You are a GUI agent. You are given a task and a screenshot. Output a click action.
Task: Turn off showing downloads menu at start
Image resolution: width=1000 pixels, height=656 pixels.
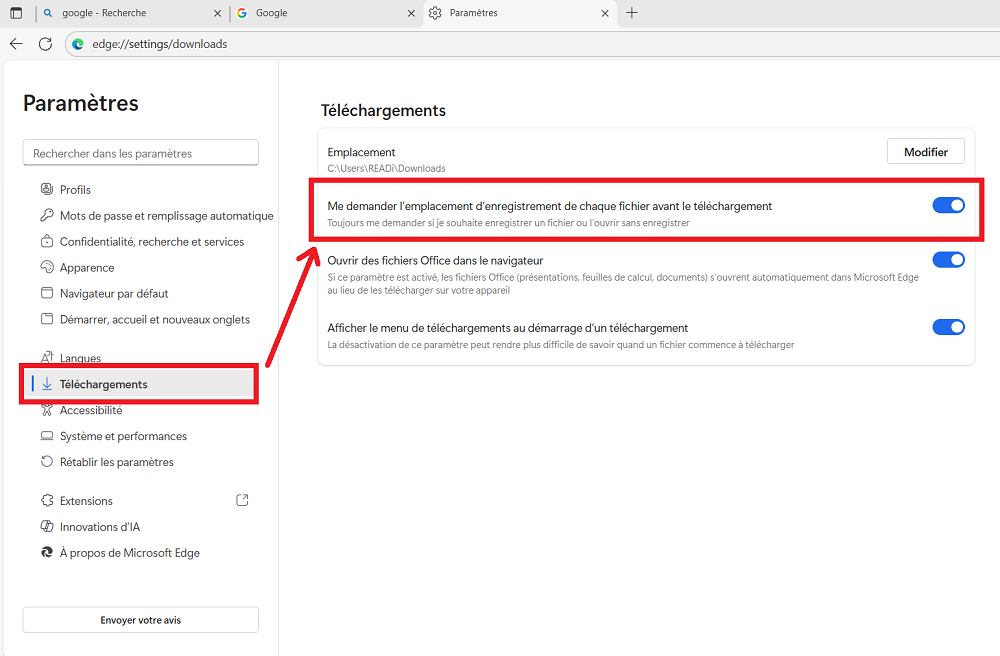948,327
